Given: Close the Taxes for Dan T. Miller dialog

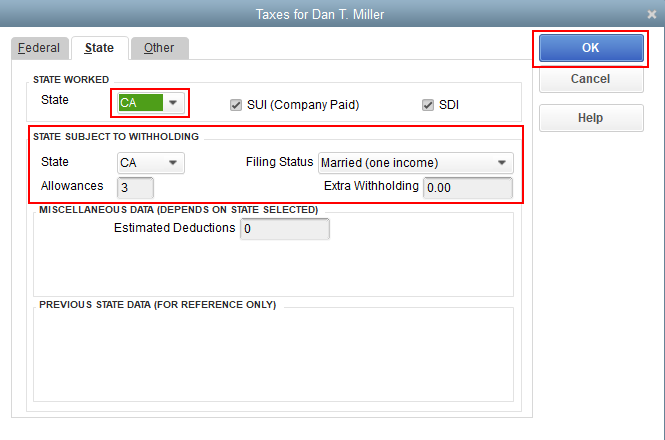Looking at the screenshot, I should [x=651, y=14].
